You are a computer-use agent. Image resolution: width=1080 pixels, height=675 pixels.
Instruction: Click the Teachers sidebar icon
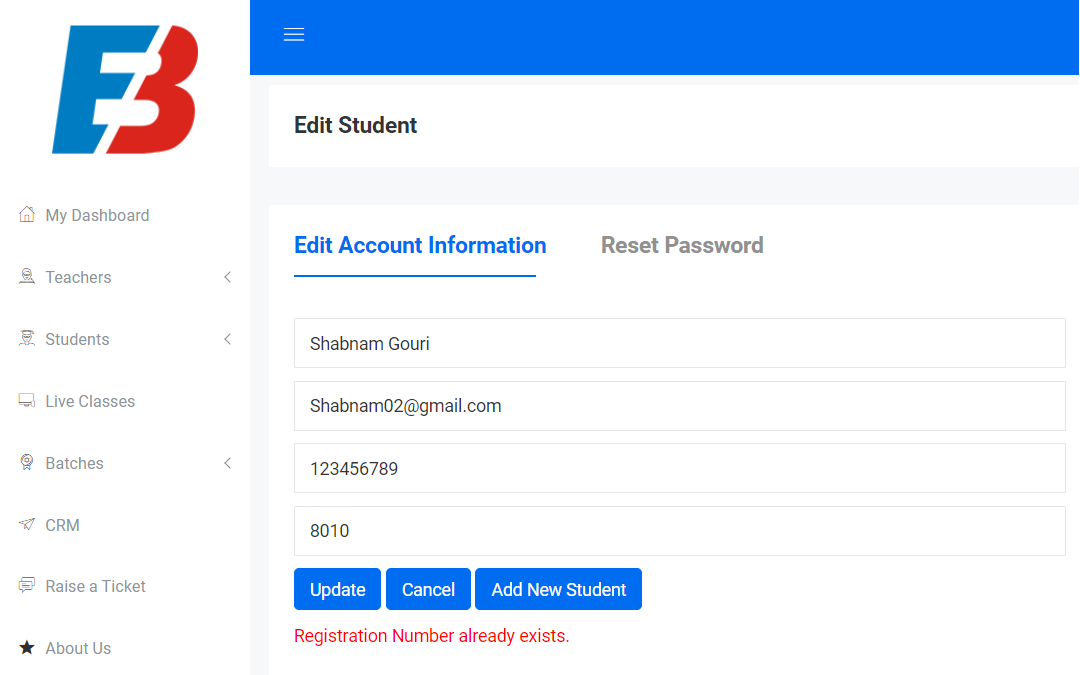point(27,277)
